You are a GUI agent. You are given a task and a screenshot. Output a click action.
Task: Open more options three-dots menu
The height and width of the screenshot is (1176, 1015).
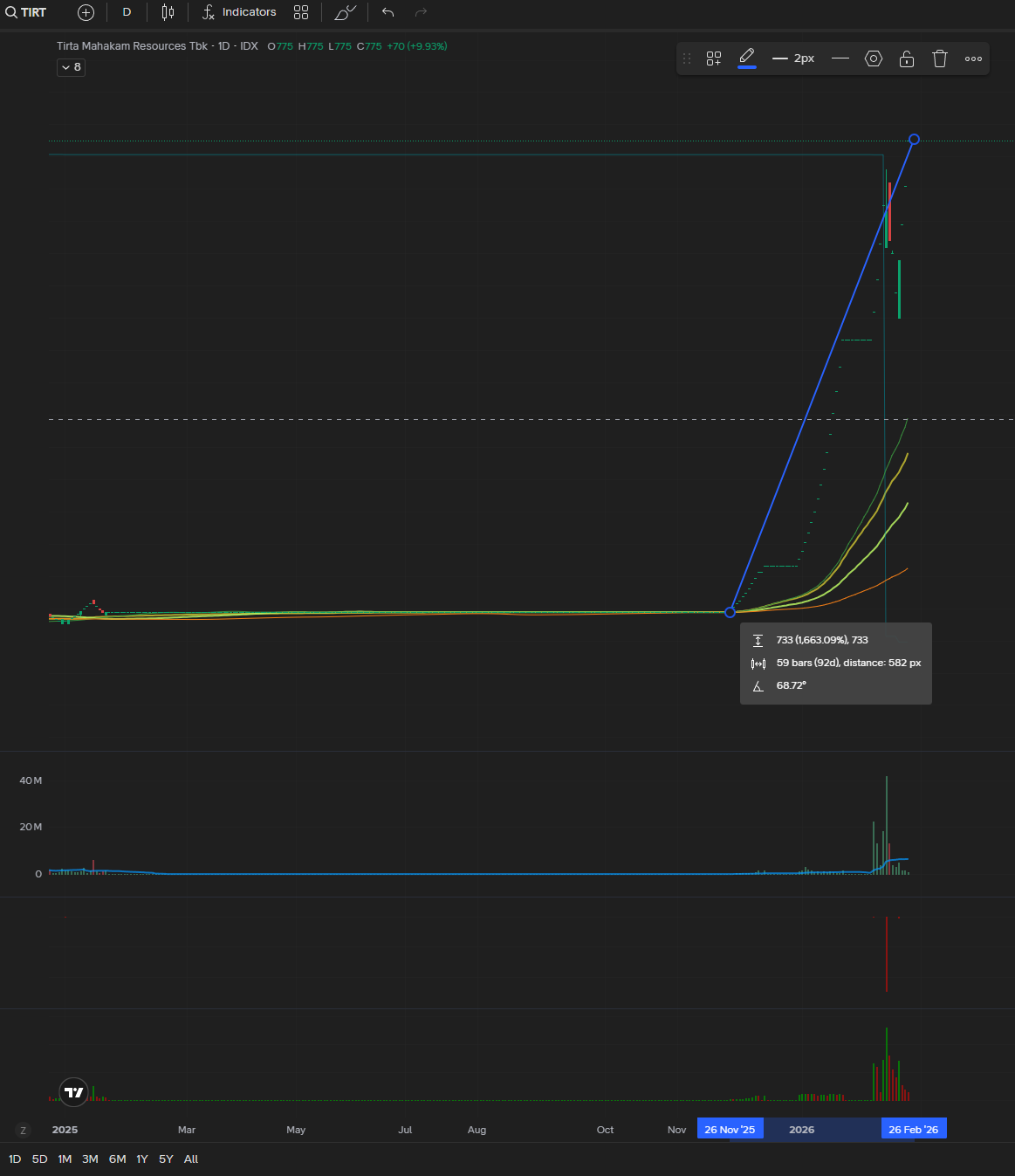(x=973, y=58)
